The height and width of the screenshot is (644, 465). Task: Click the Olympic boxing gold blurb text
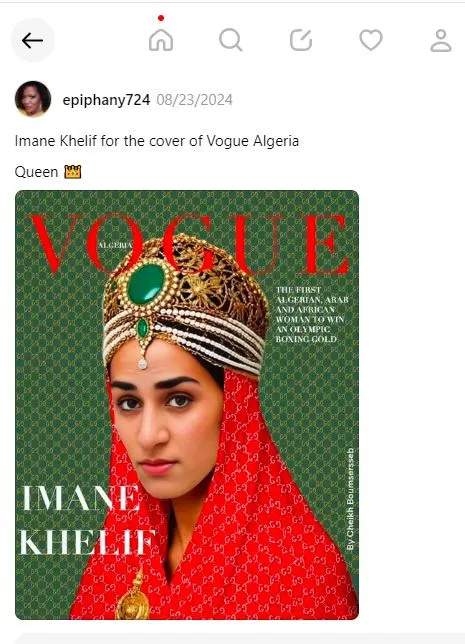click(311, 315)
